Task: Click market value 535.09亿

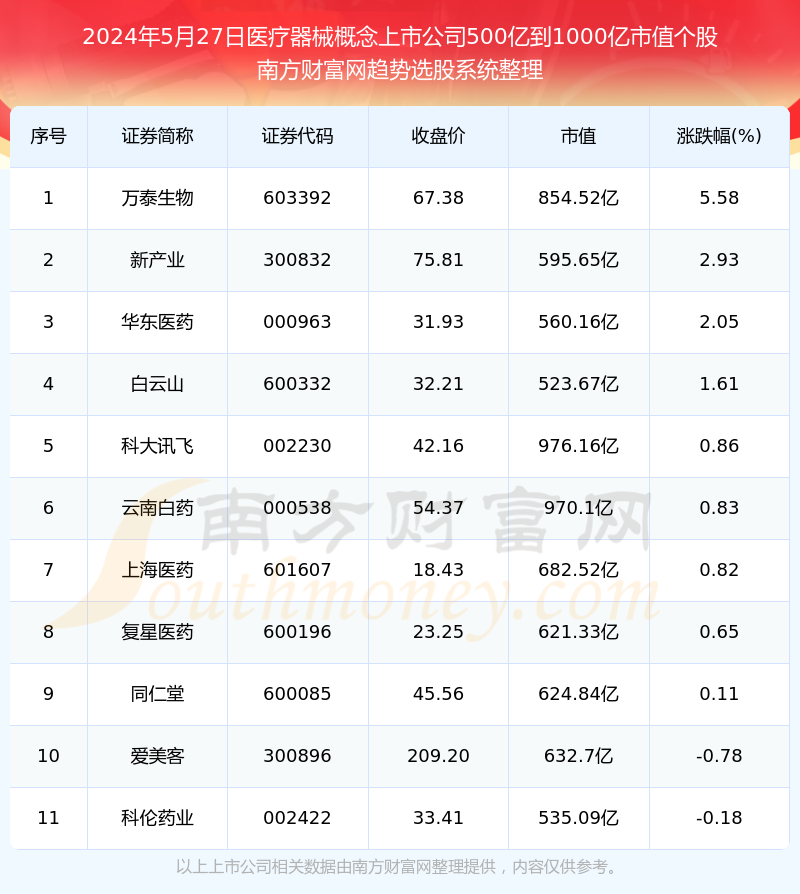Action: point(579,818)
